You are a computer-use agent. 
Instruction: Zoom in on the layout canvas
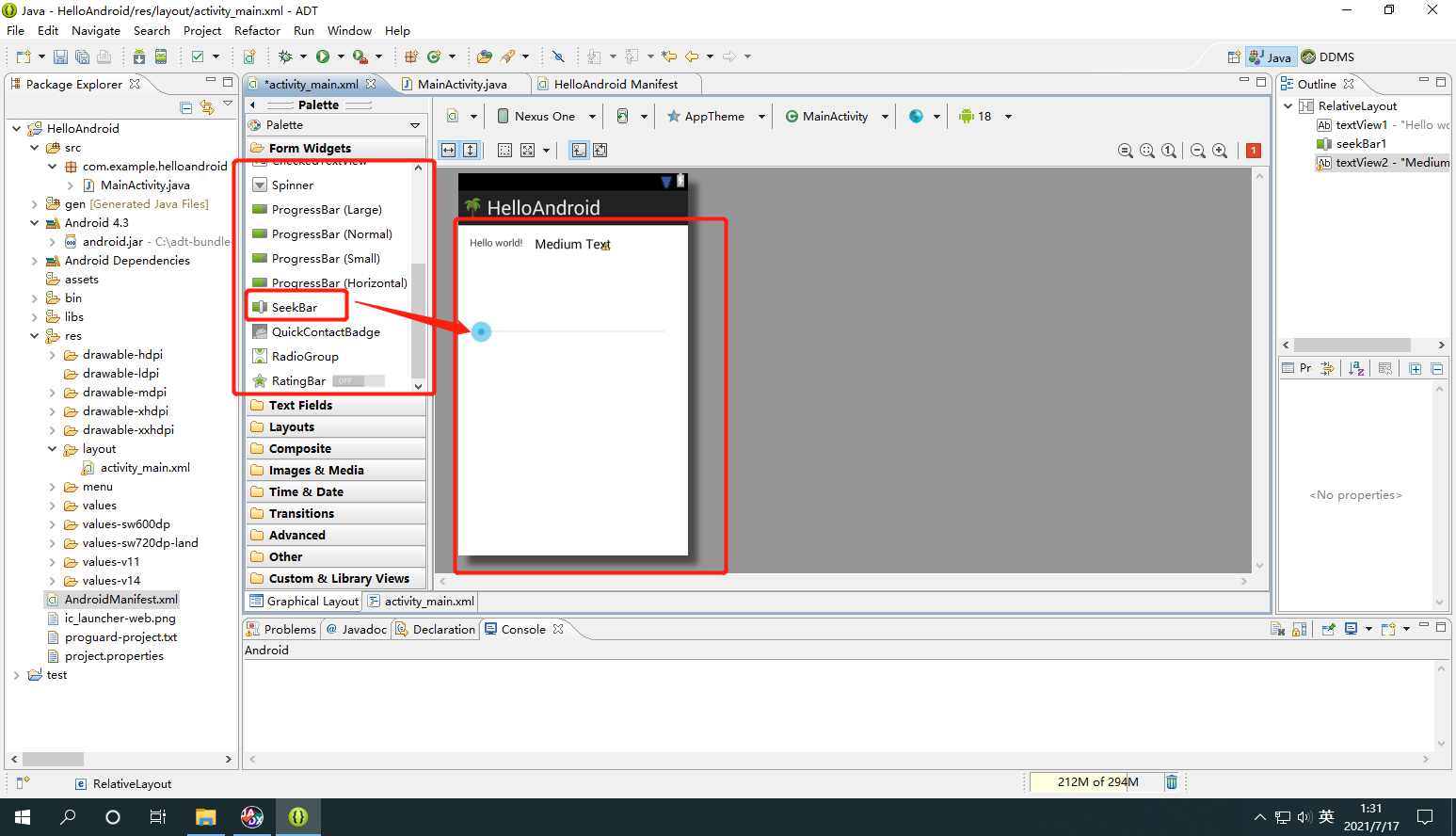pos(1220,151)
